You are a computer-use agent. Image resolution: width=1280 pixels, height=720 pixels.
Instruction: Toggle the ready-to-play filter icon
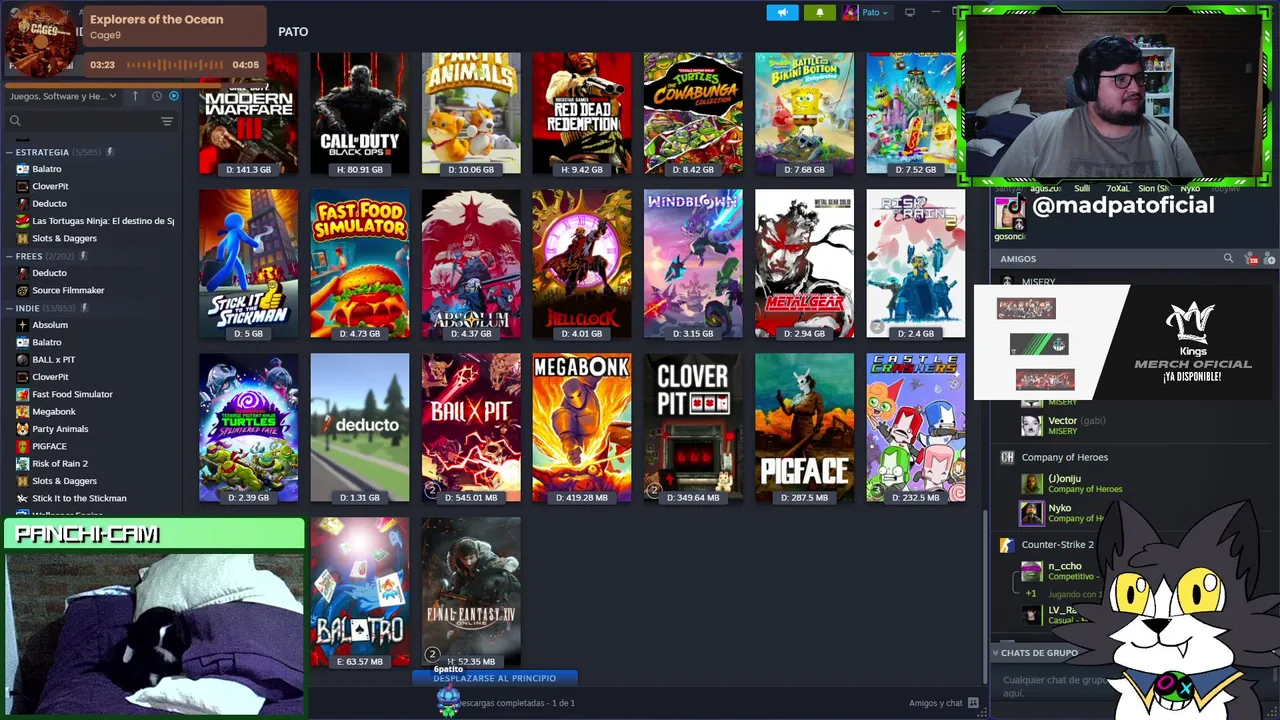coord(174,96)
